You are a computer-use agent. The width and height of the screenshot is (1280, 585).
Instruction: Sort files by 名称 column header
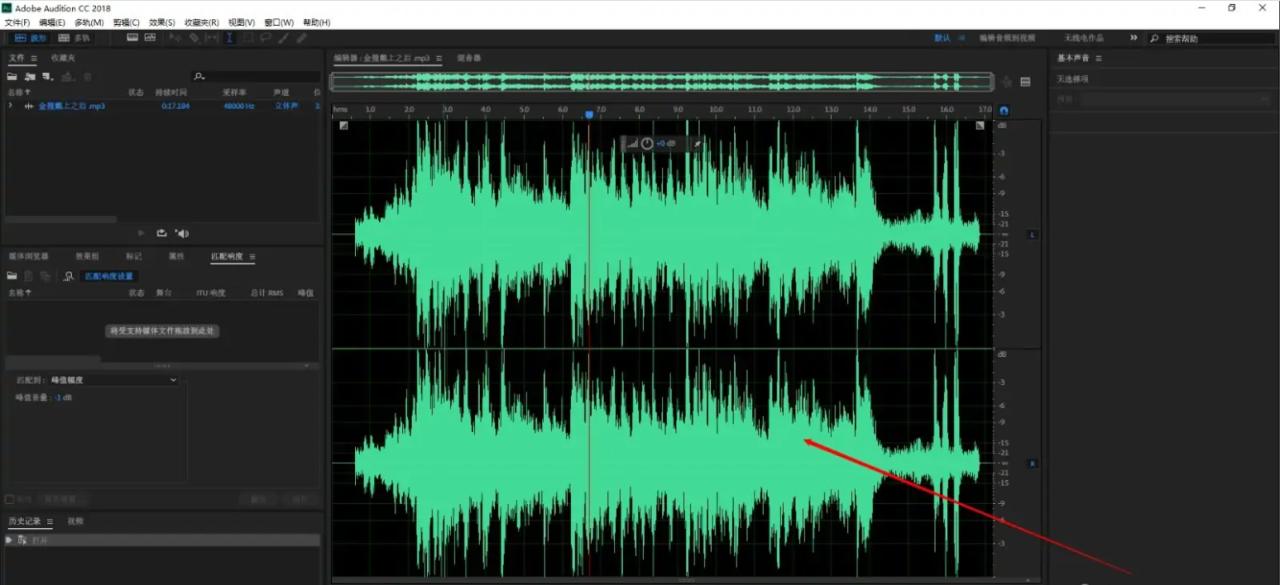point(20,92)
